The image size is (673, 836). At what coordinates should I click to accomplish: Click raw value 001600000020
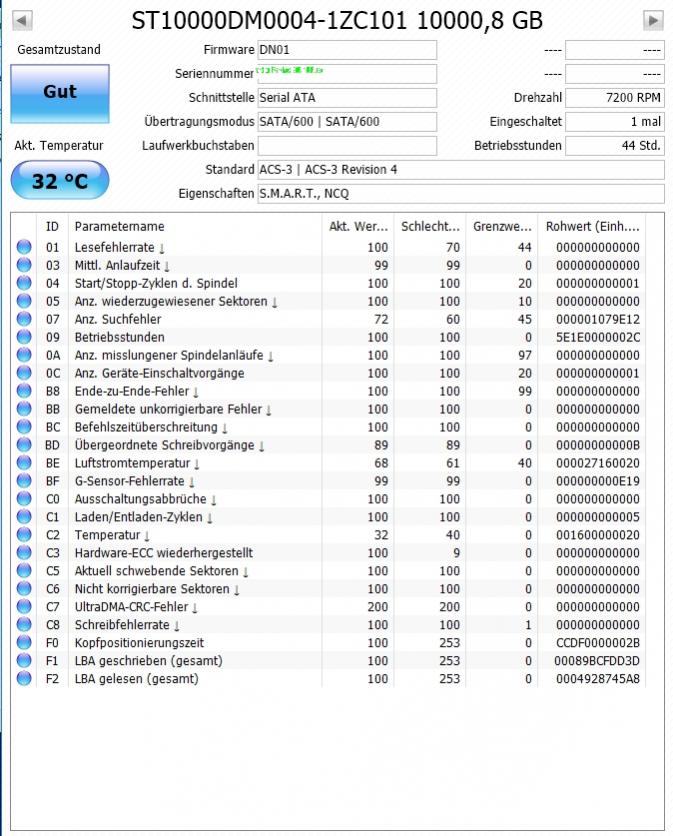(598, 535)
